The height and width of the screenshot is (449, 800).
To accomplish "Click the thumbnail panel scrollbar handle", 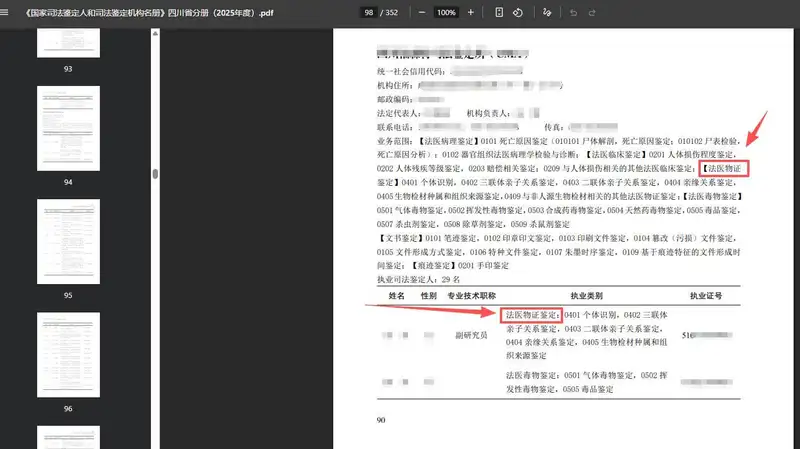I will [x=155, y=174].
